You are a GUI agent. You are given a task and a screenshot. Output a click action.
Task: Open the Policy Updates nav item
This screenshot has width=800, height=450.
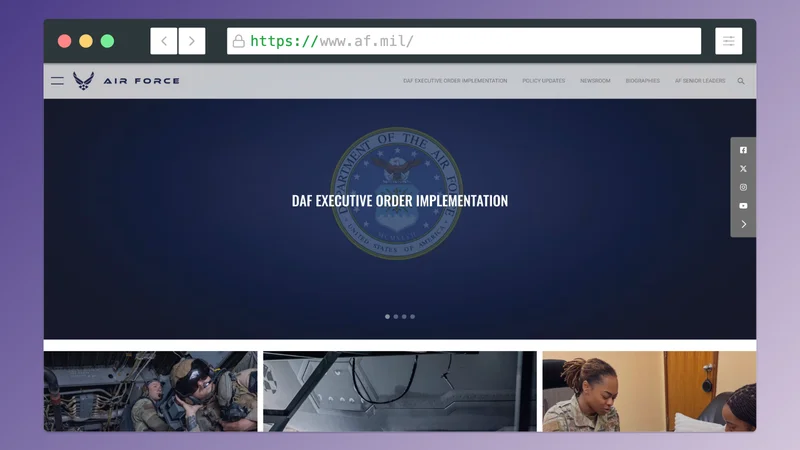[x=543, y=81]
